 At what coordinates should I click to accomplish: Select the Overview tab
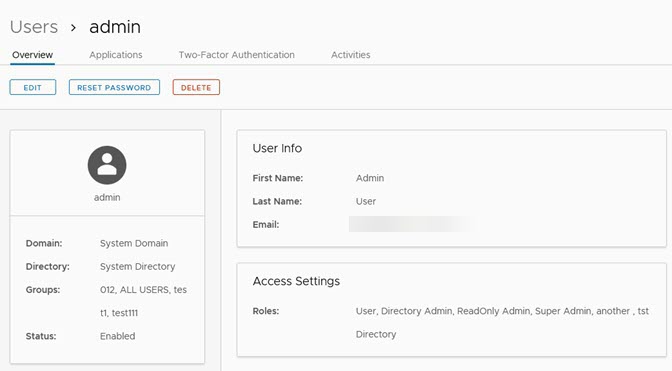pos(33,55)
